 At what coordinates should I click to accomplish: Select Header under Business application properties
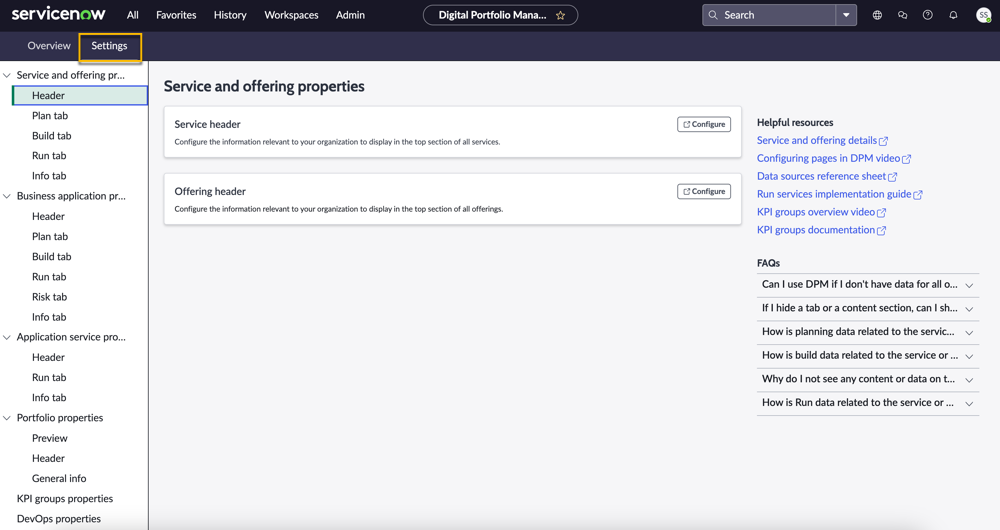pyautogui.click(x=48, y=216)
